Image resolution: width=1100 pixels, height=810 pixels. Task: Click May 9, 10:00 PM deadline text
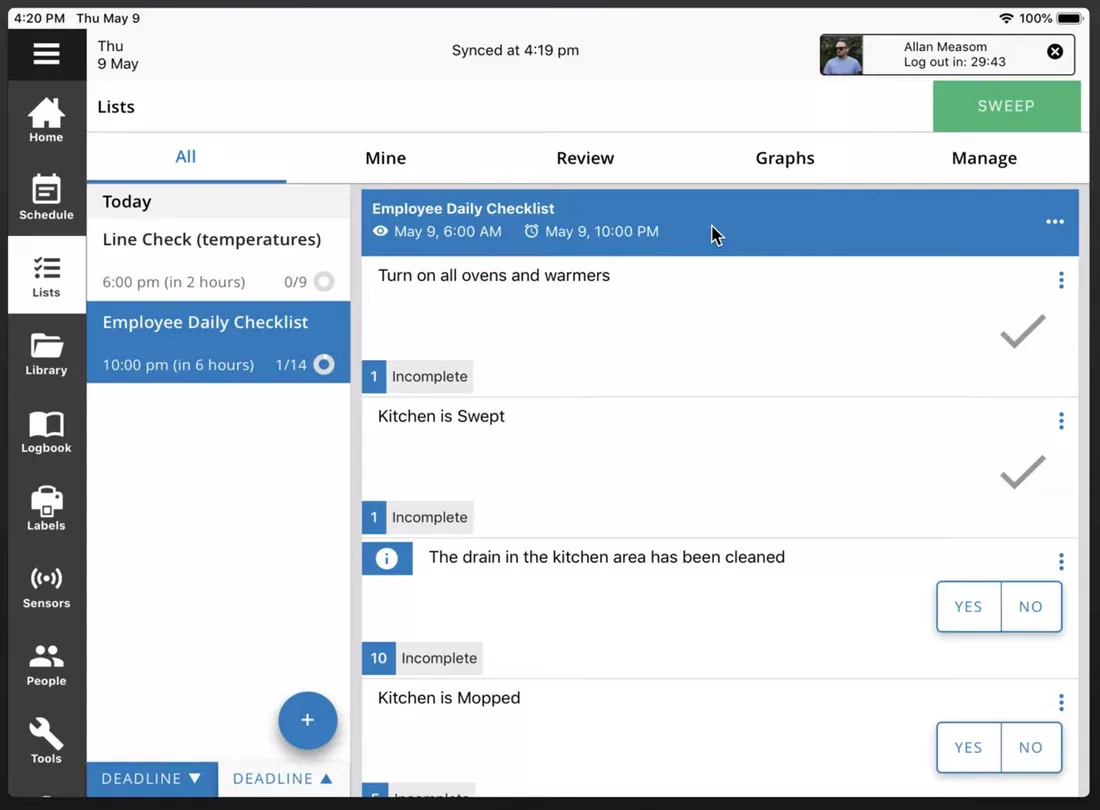(x=602, y=231)
